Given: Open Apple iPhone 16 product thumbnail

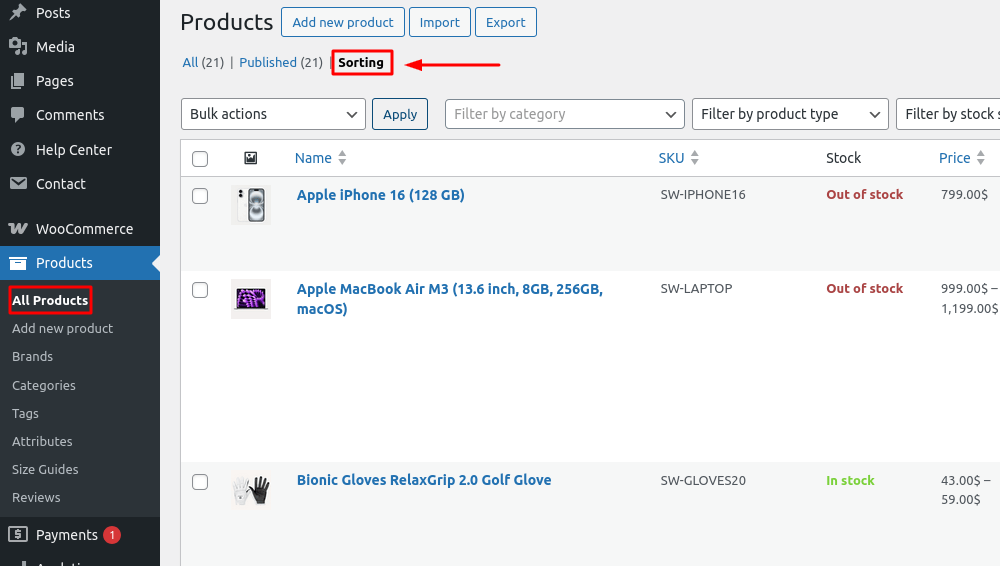Looking at the screenshot, I should (x=251, y=205).
